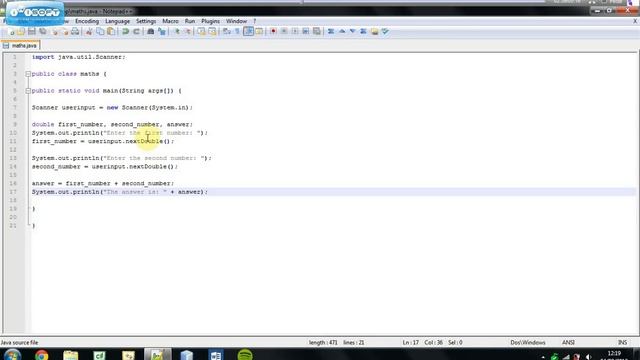Open Find with the binoculars icon

point(151,31)
